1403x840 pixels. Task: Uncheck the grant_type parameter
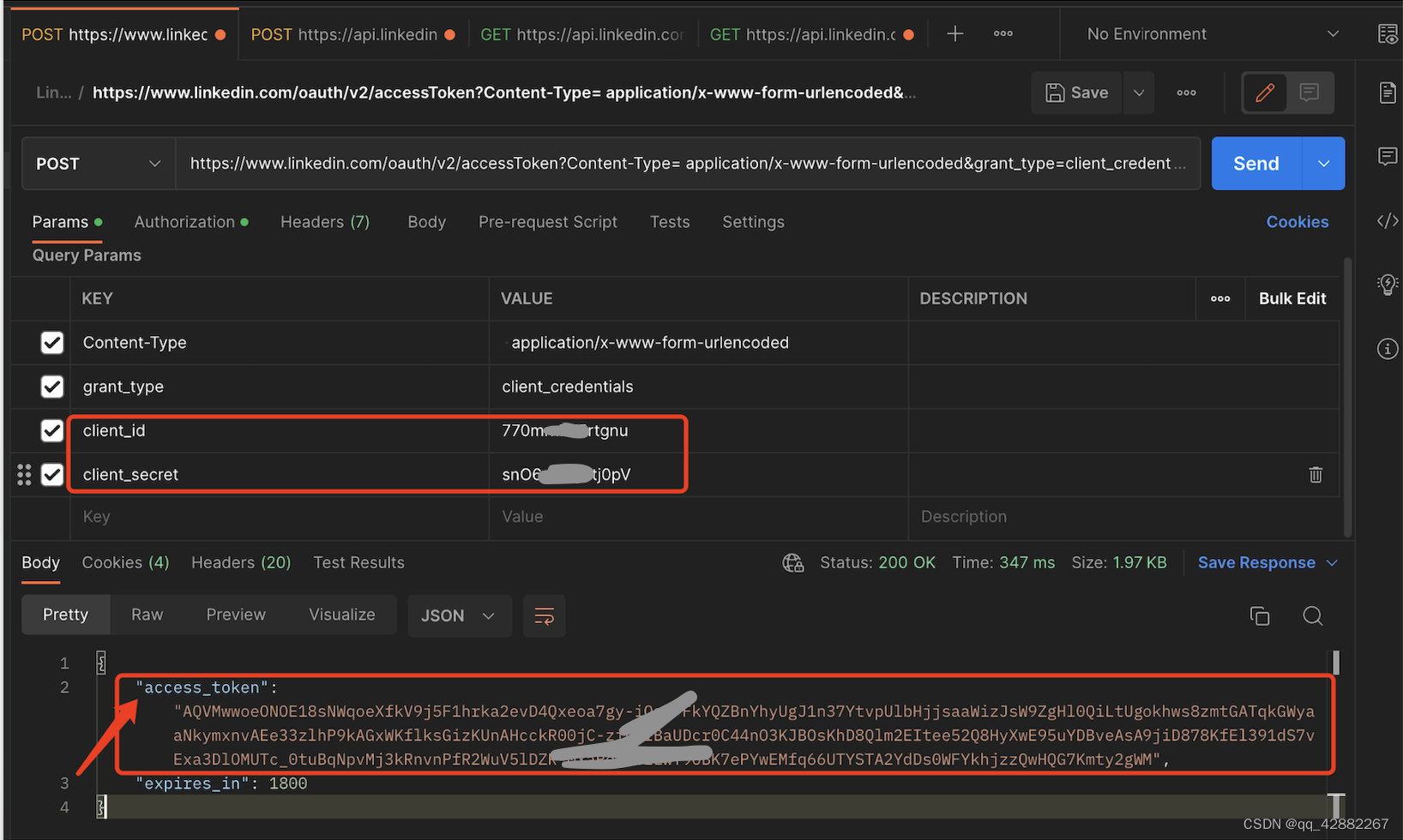pyautogui.click(x=52, y=387)
